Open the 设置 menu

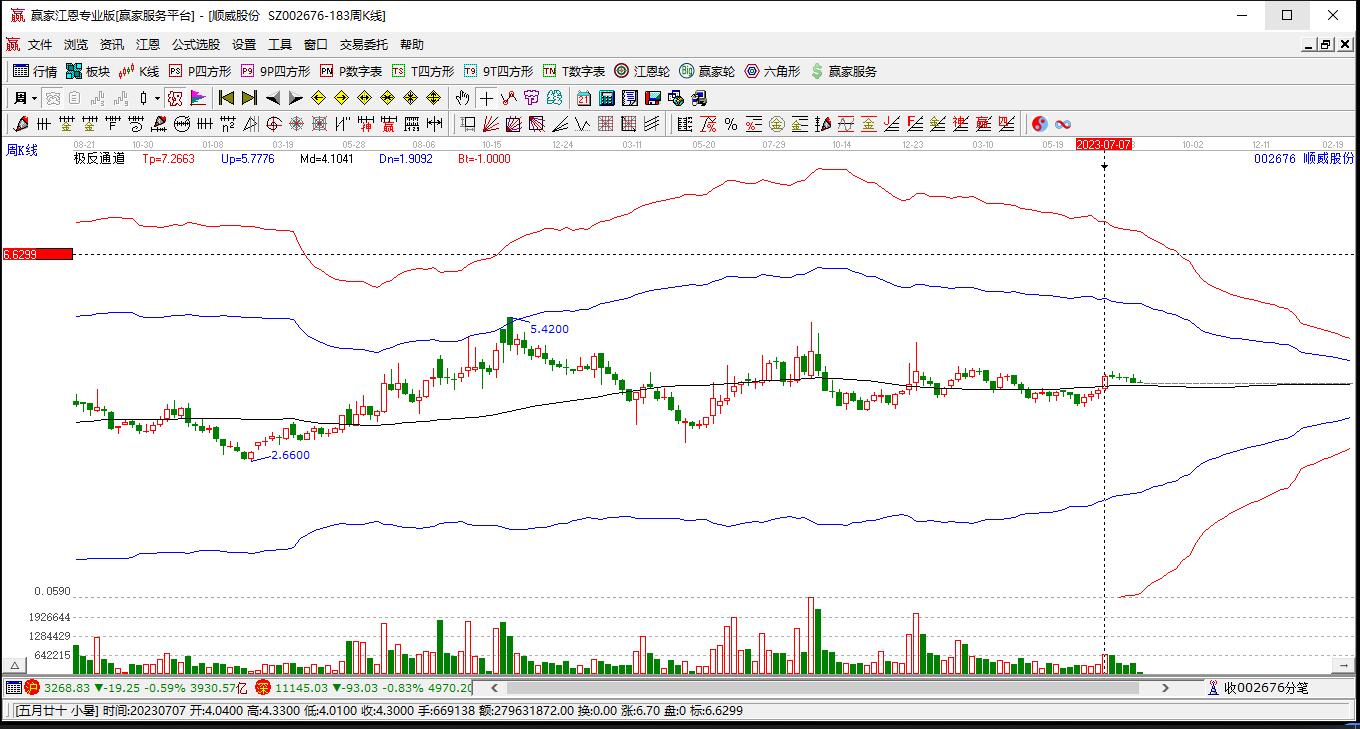coord(244,45)
